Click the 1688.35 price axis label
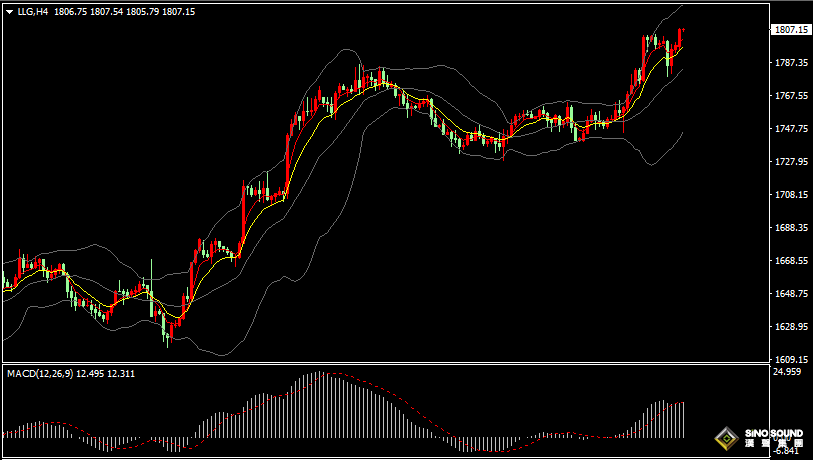This screenshot has height=460, width=813. [790, 228]
